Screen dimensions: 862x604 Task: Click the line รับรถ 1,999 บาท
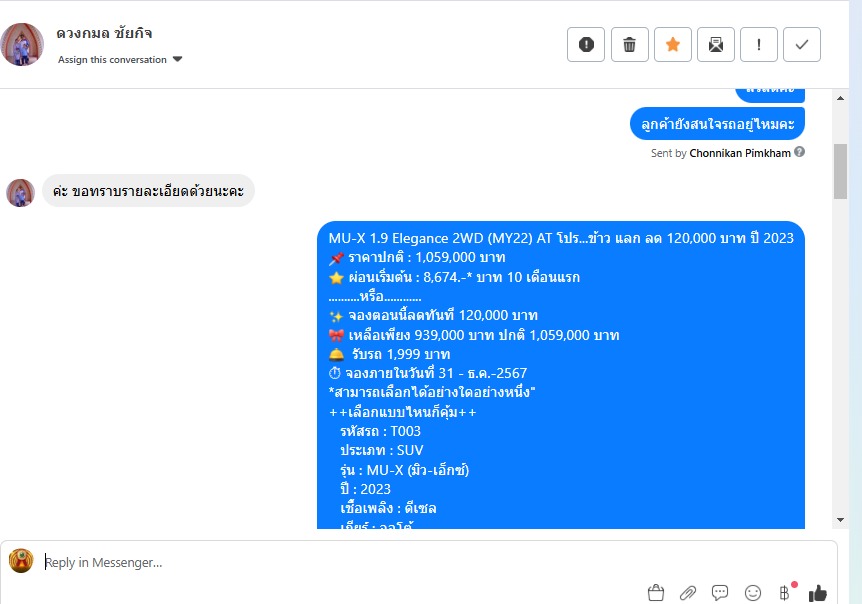(x=389, y=354)
